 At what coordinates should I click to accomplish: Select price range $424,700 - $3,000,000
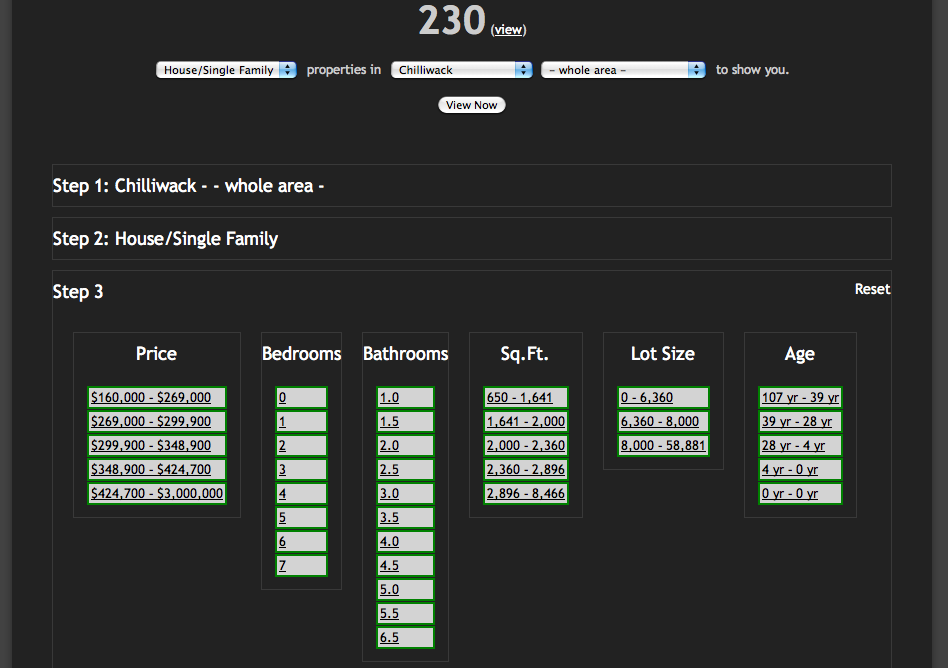157,493
